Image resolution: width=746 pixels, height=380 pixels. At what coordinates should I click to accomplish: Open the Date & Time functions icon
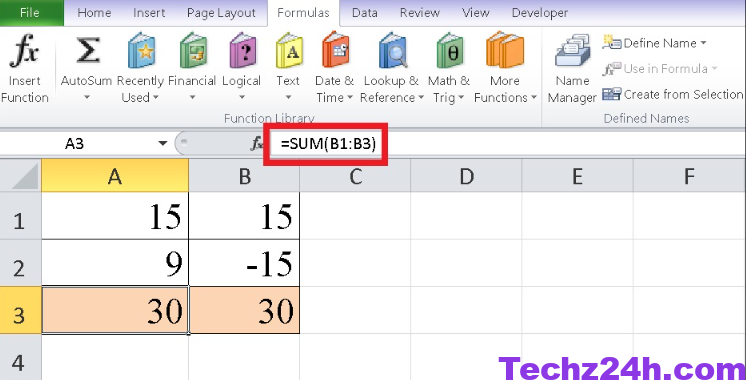[335, 51]
